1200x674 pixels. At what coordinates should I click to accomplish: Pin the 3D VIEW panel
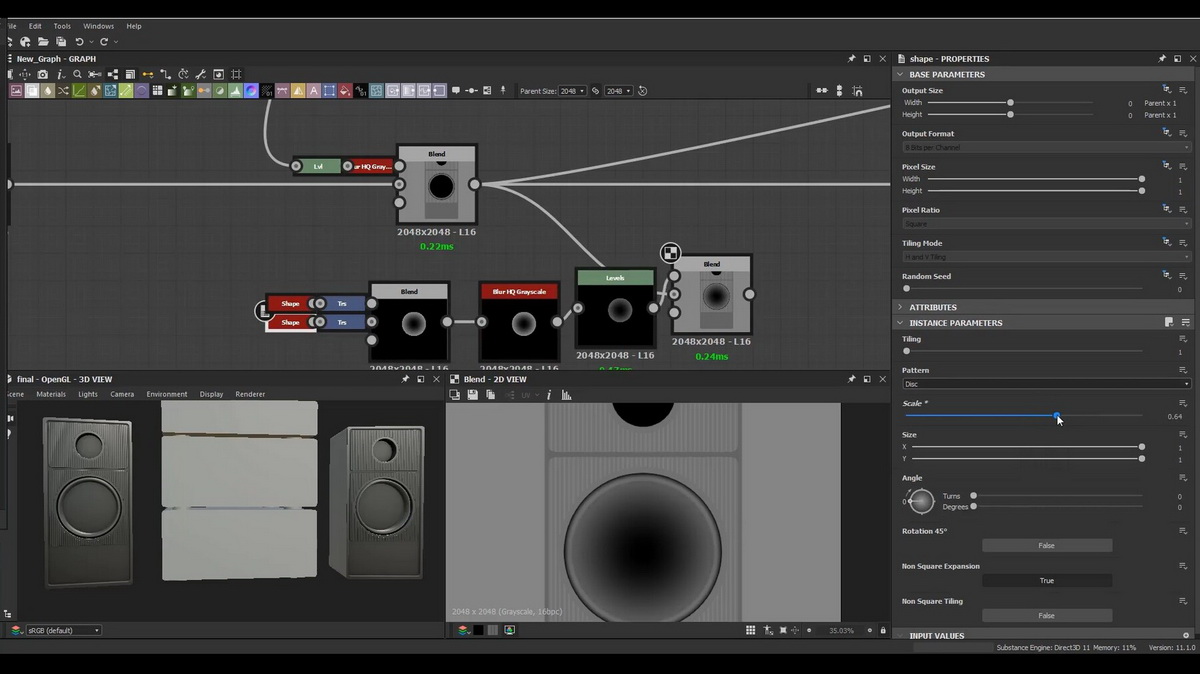point(405,379)
